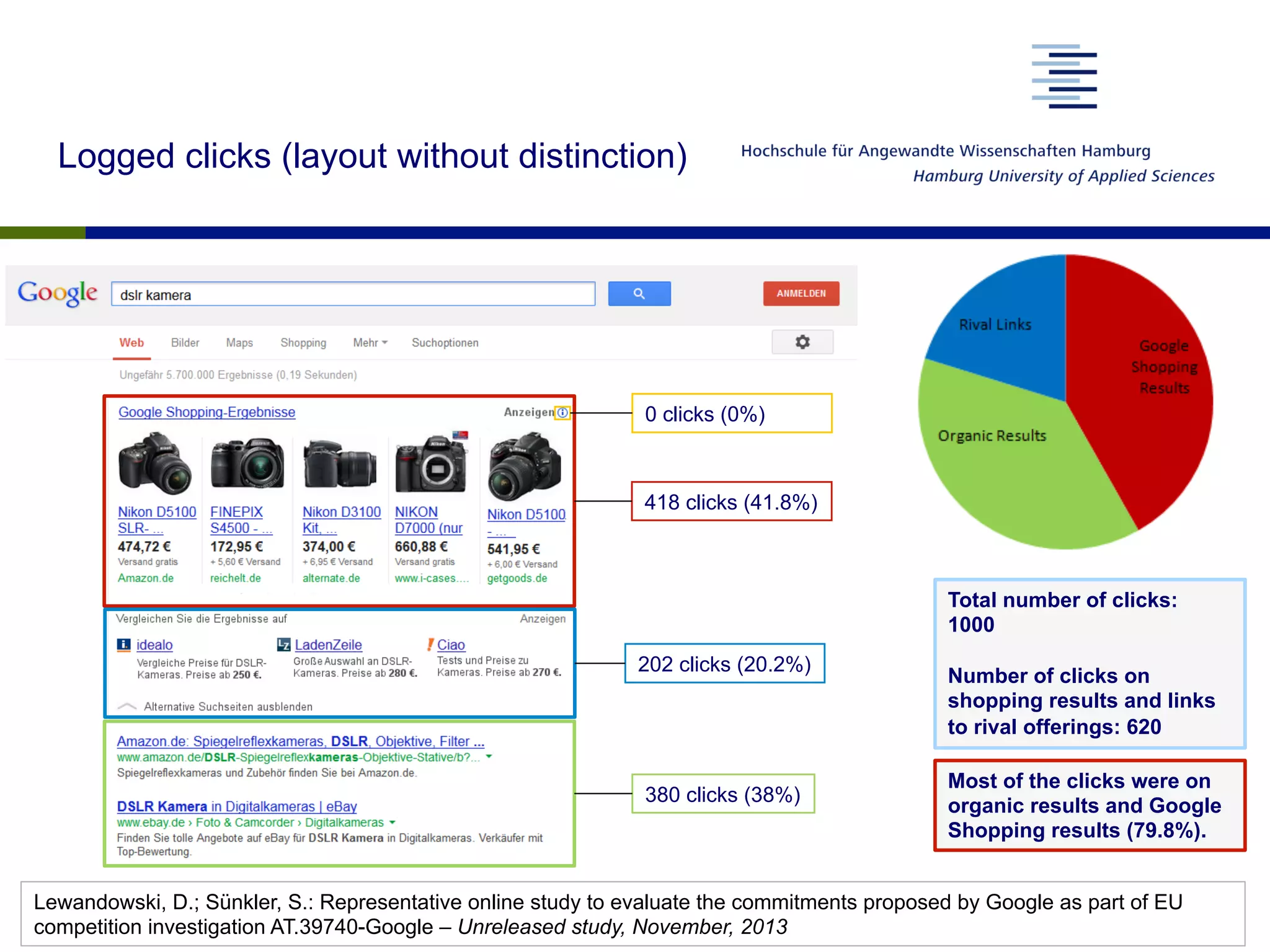Open Suchoptionen search options

(445, 343)
